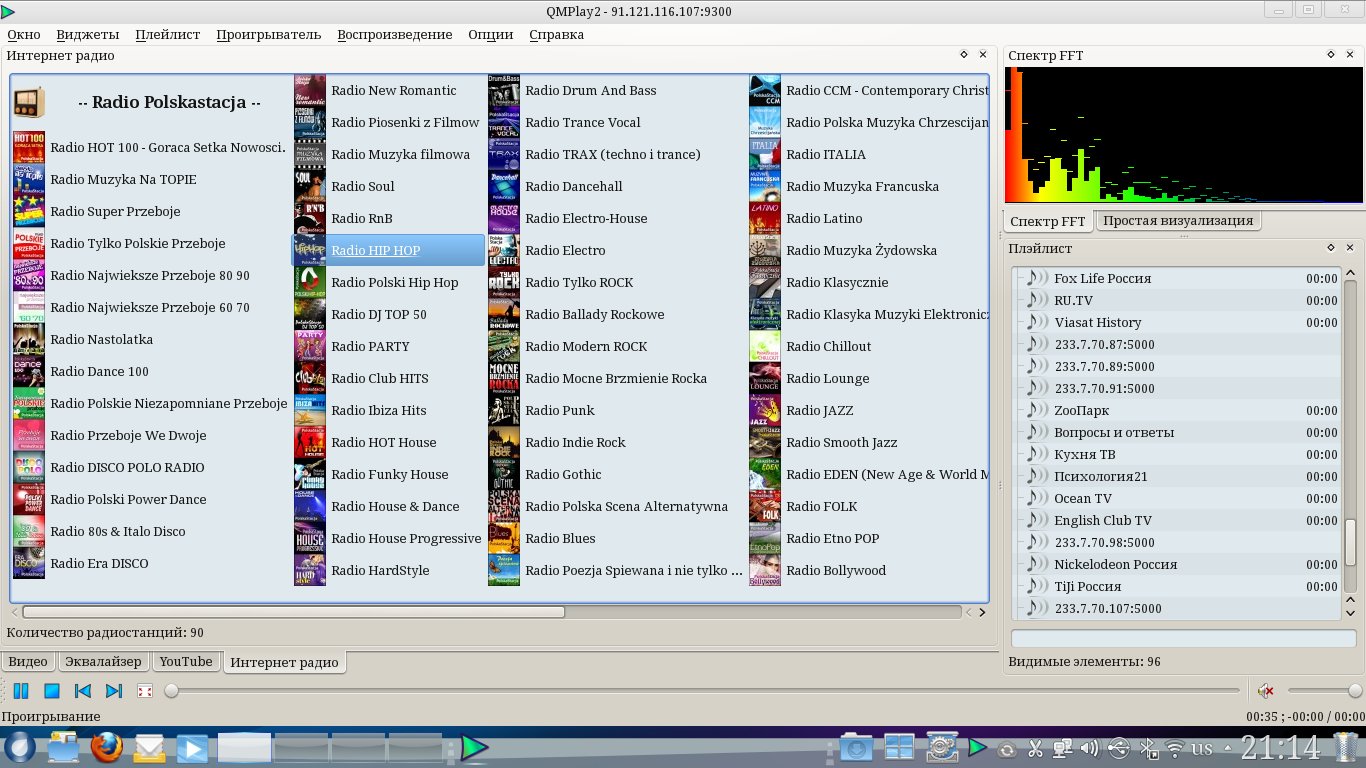Select Radio Dance 100 icon
The image size is (1366, 768).
point(29,371)
